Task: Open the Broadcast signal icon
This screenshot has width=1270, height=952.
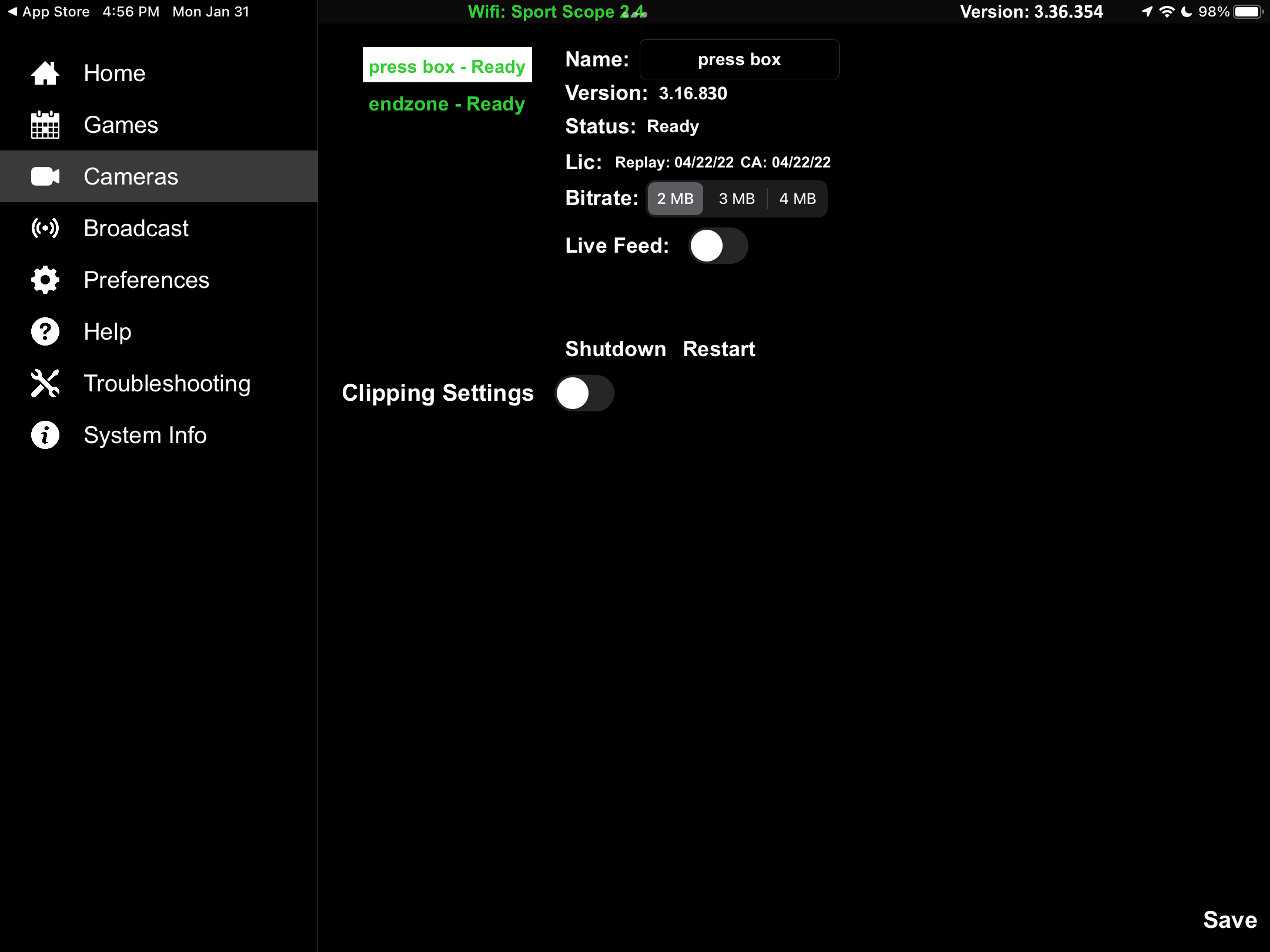Action: tap(45, 228)
